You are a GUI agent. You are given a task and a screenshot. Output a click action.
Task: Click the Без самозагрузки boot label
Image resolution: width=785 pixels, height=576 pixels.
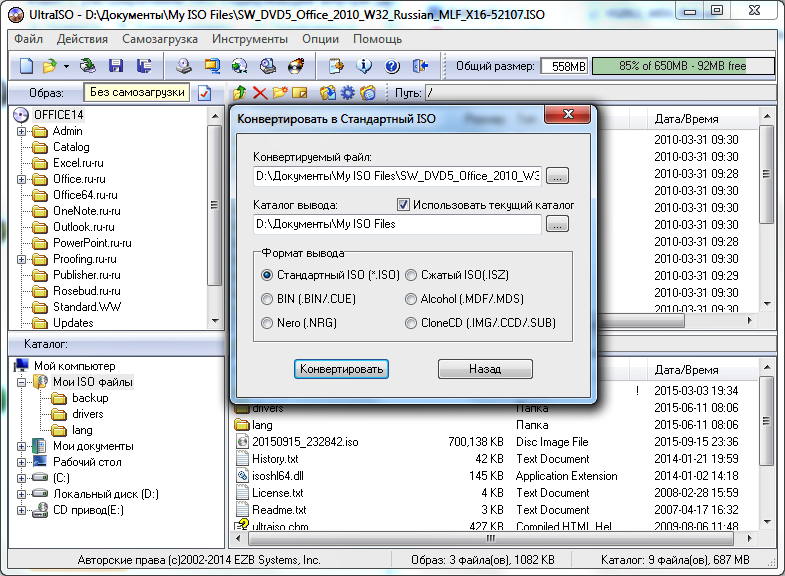pos(137,92)
